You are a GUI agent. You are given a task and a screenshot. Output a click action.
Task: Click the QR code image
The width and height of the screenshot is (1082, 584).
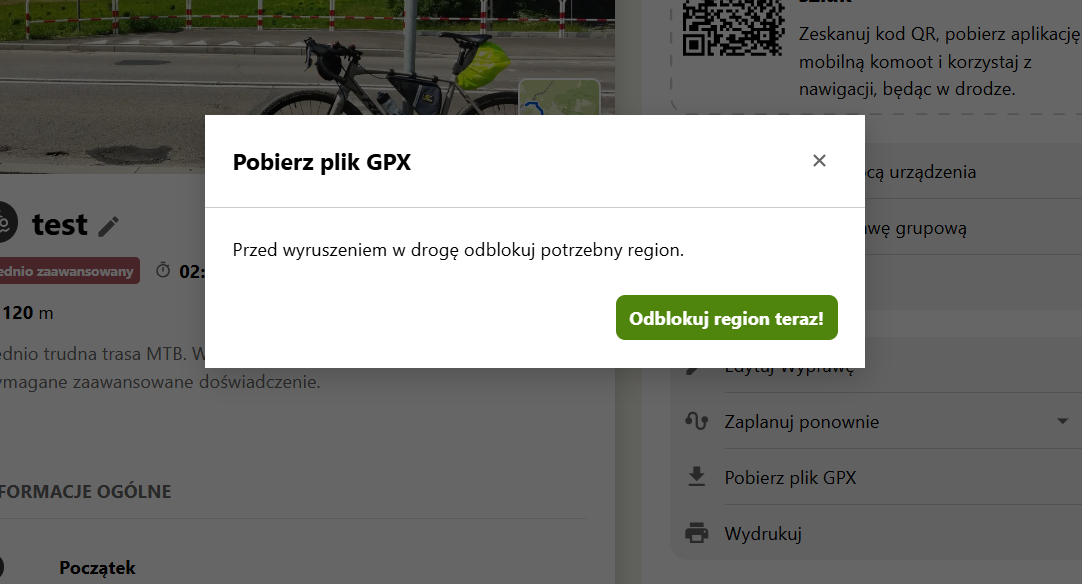coord(733,28)
